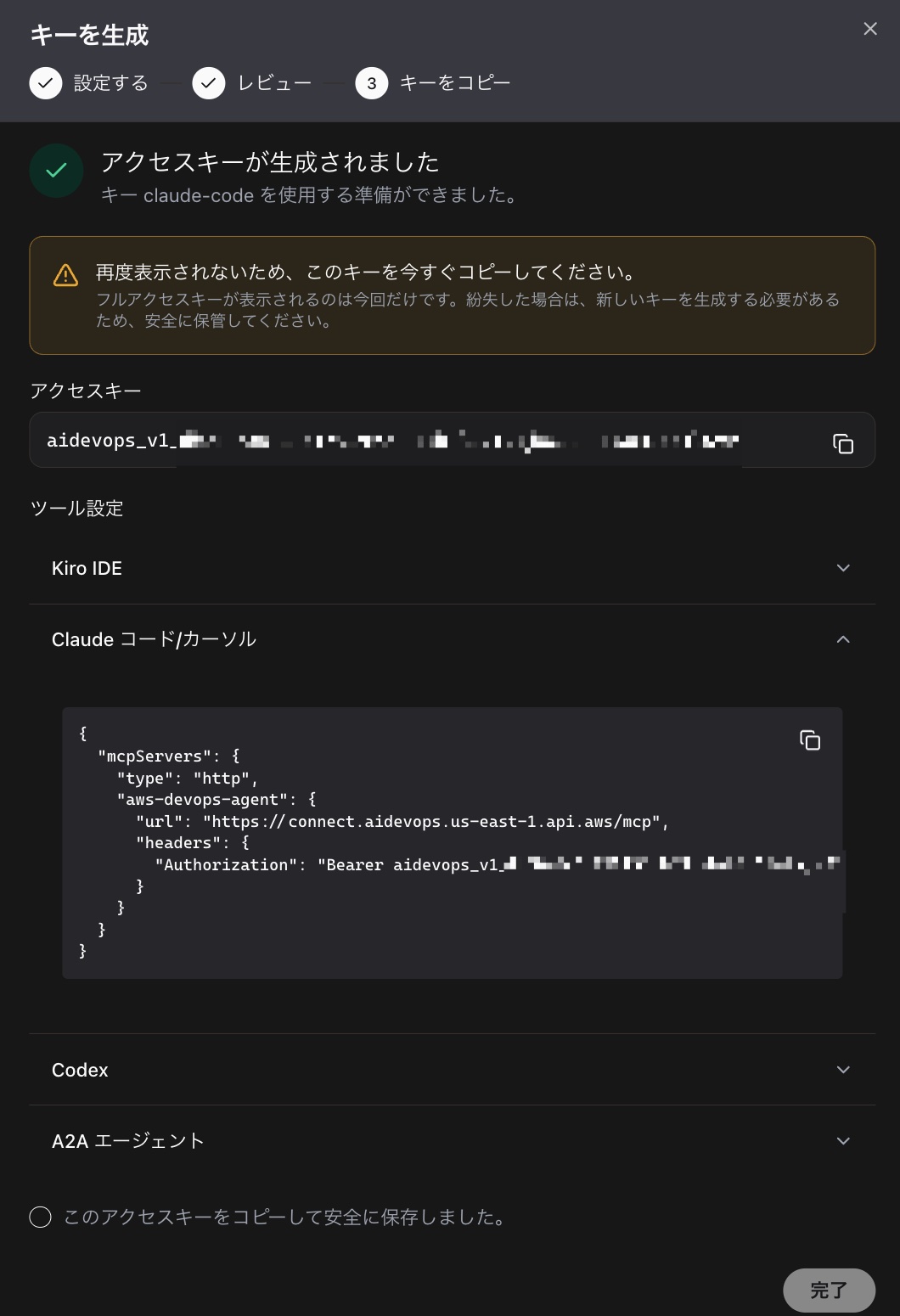Click the キーを生成 dialog title

pos(89,35)
